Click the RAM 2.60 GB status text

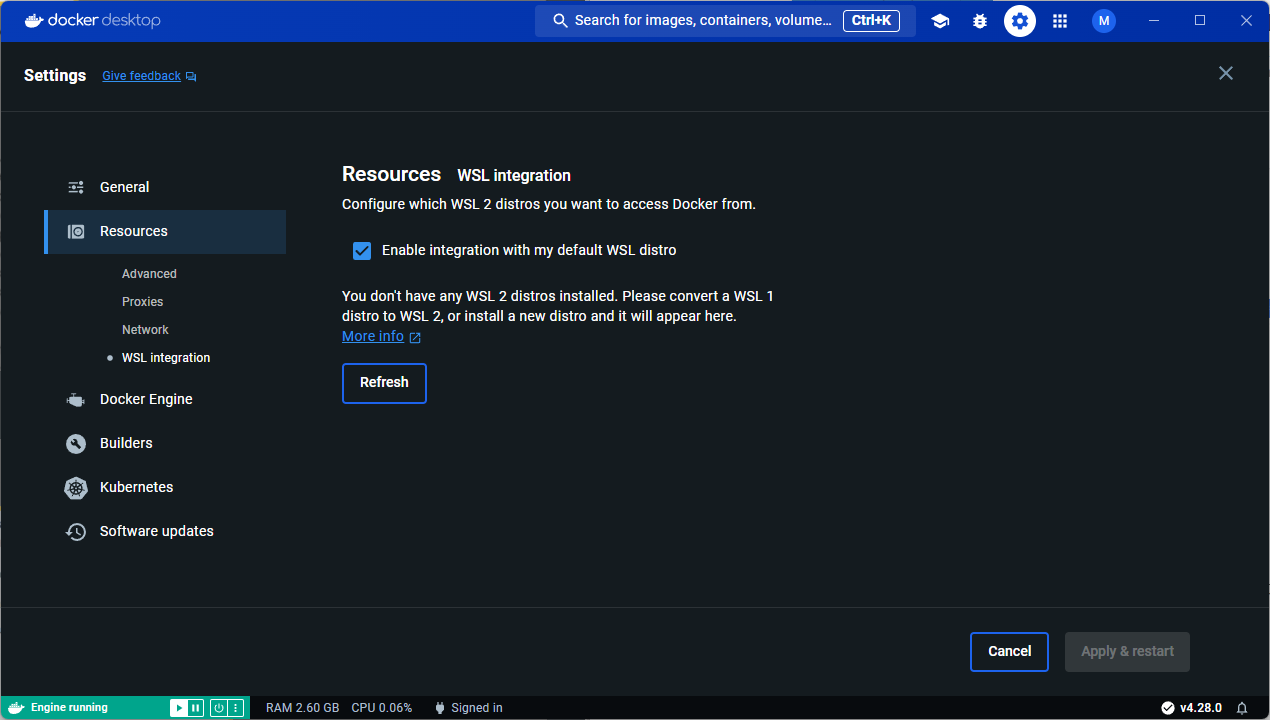(x=302, y=708)
